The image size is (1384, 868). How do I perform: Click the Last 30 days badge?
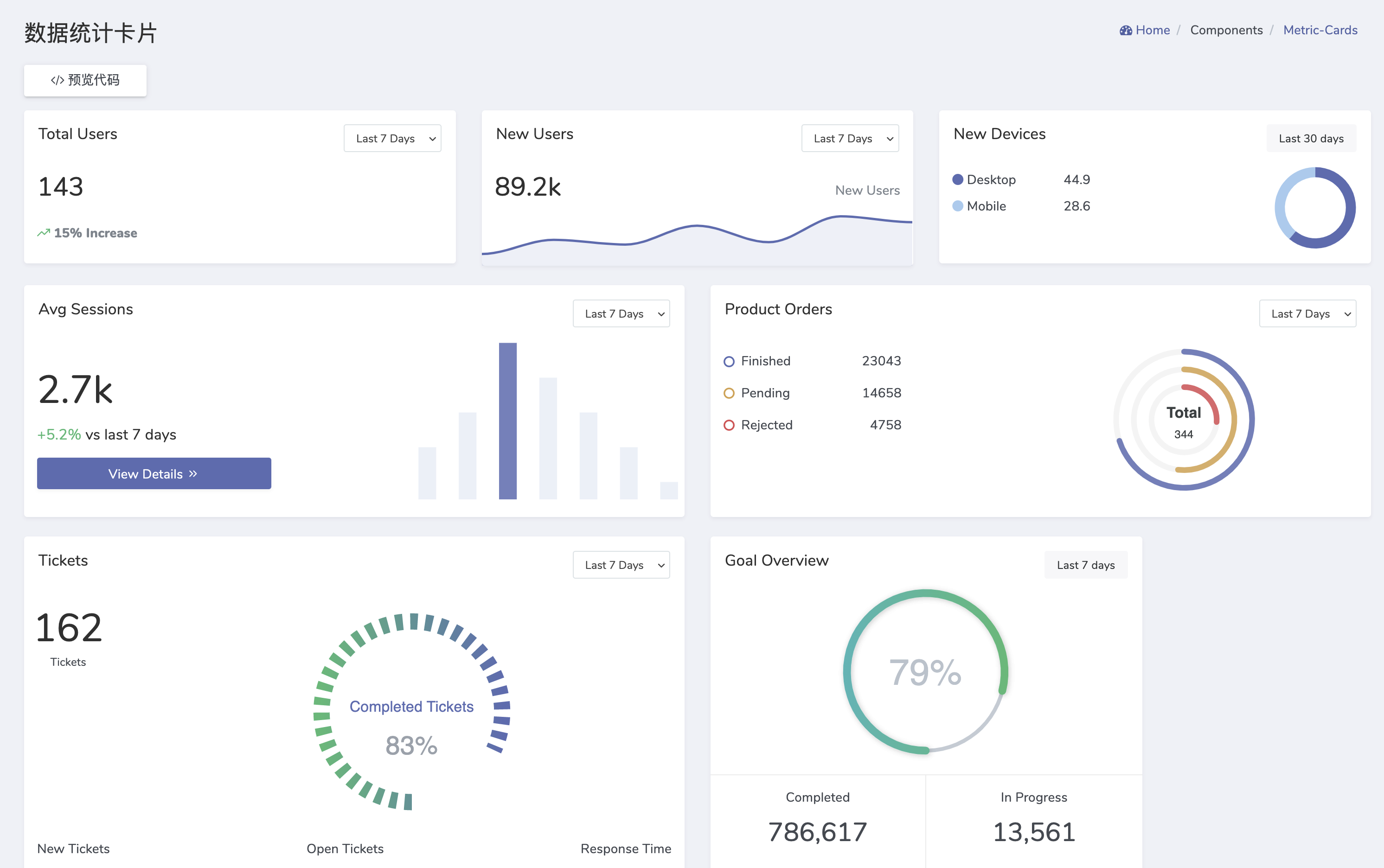[1311, 138]
